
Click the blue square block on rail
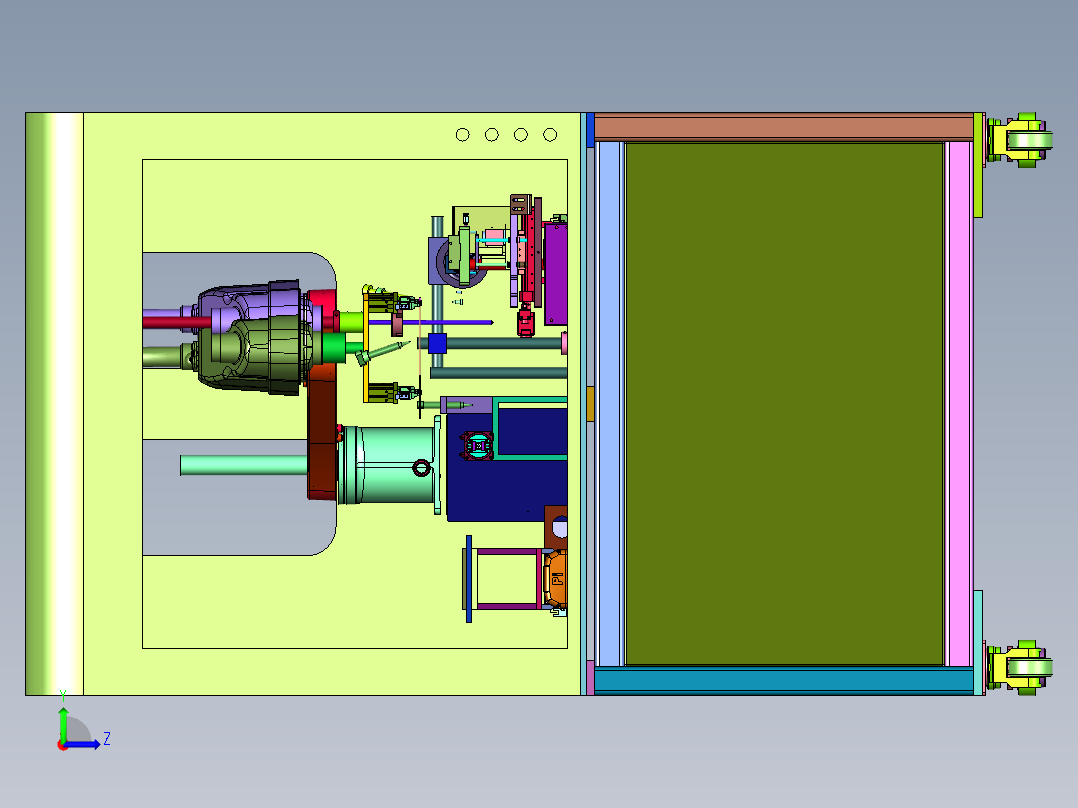point(437,343)
